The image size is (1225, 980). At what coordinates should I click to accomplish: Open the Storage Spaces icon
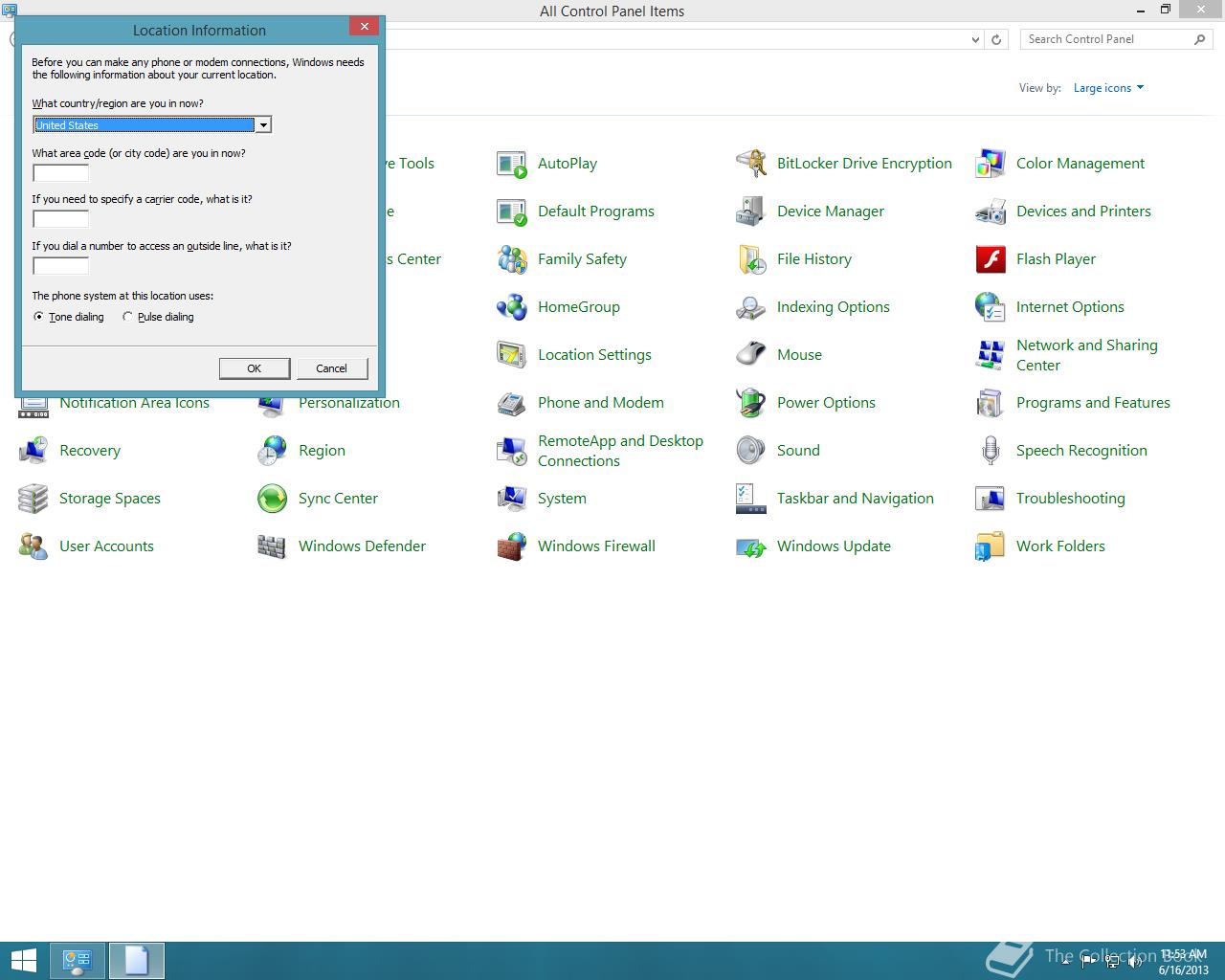click(33, 499)
